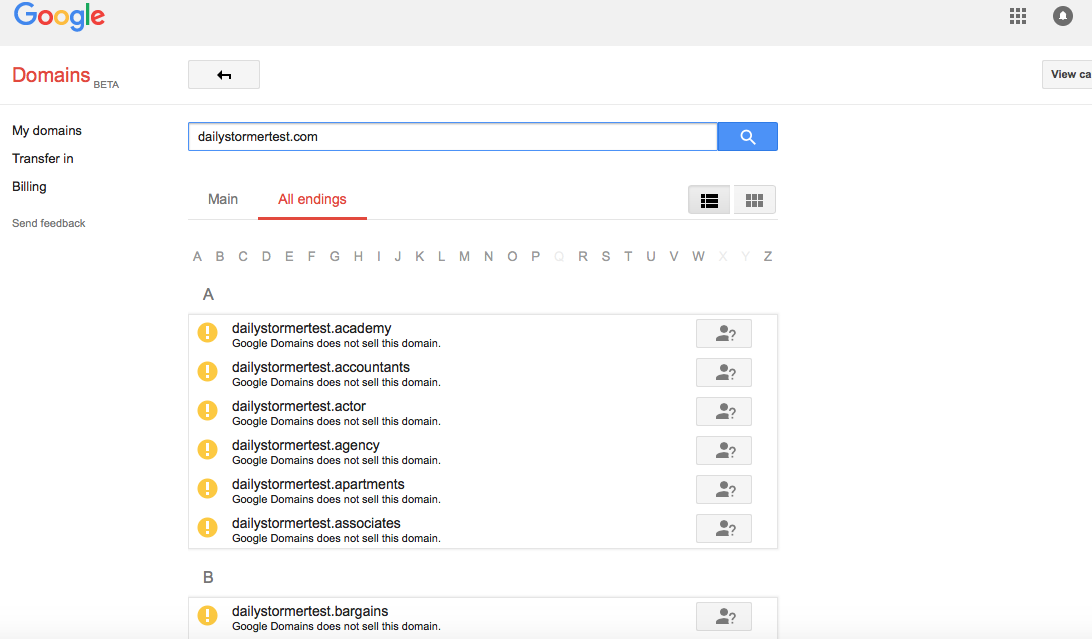This screenshot has width=1092, height=639.
Task: Select the dailystormertest.academy domain name
Action: click(311, 328)
